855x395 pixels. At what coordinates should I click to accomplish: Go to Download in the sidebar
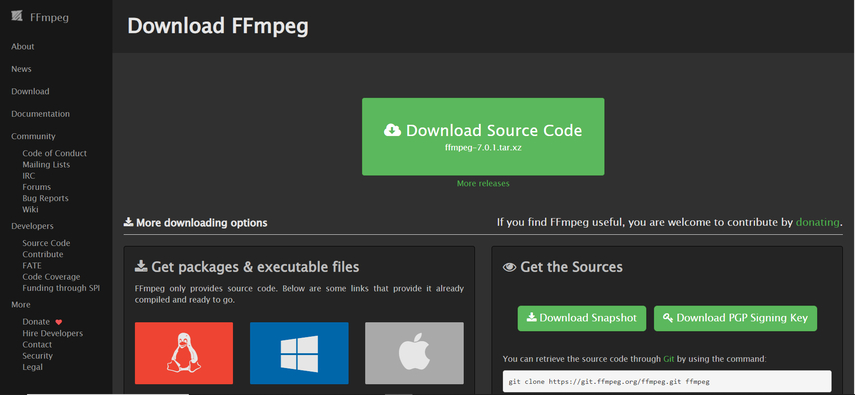pyautogui.click(x=30, y=91)
